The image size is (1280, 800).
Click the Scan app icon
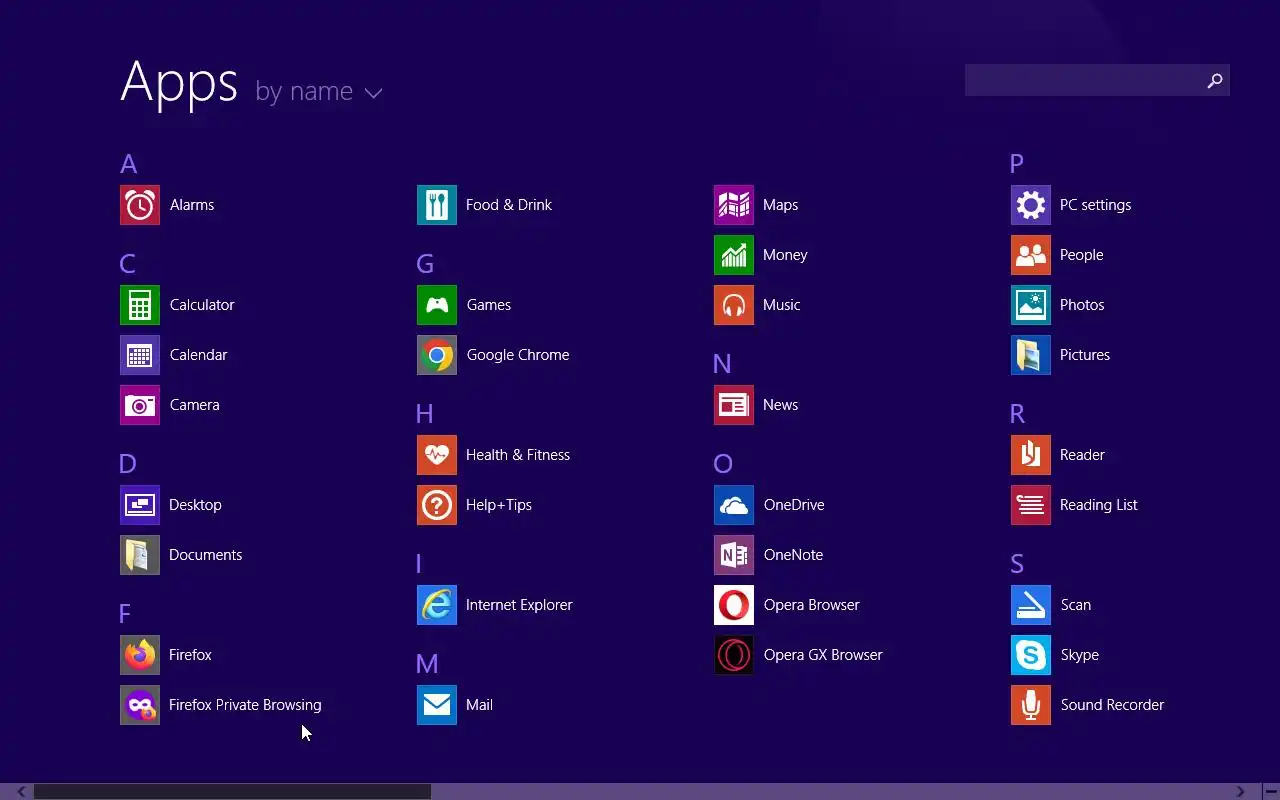pyautogui.click(x=1031, y=605)
